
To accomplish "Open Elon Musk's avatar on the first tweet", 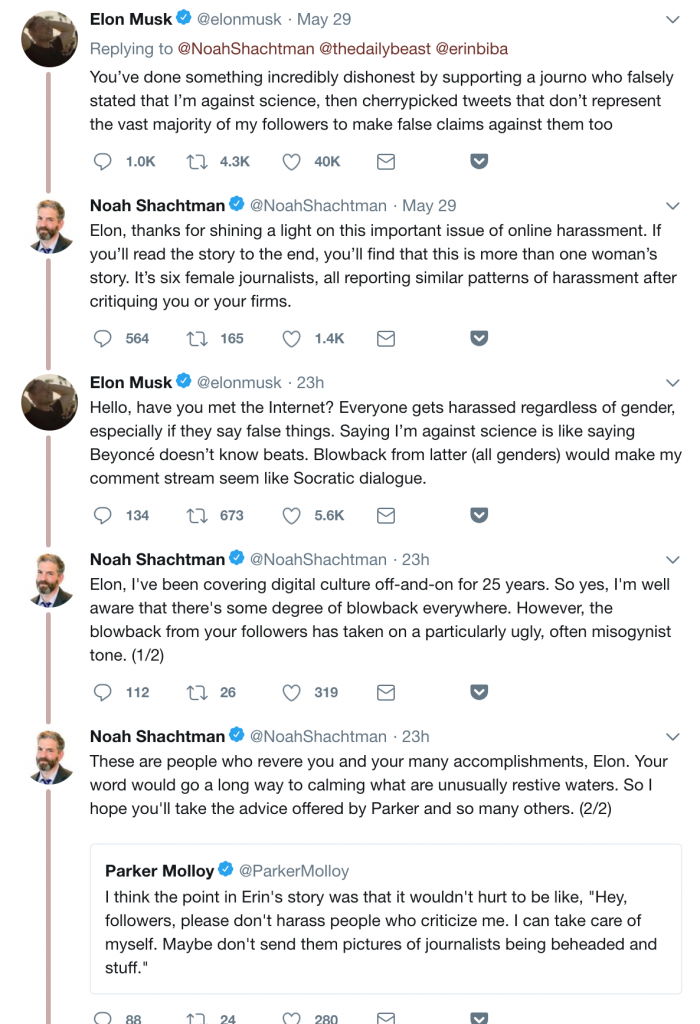I will pos(50,39).
